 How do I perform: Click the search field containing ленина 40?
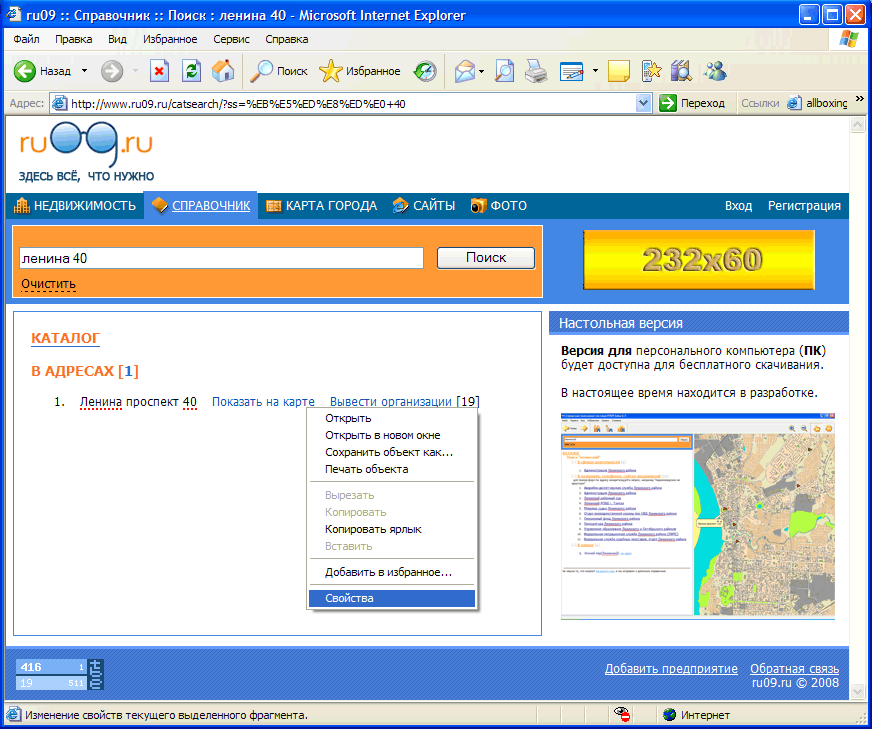tap(221, 258)
